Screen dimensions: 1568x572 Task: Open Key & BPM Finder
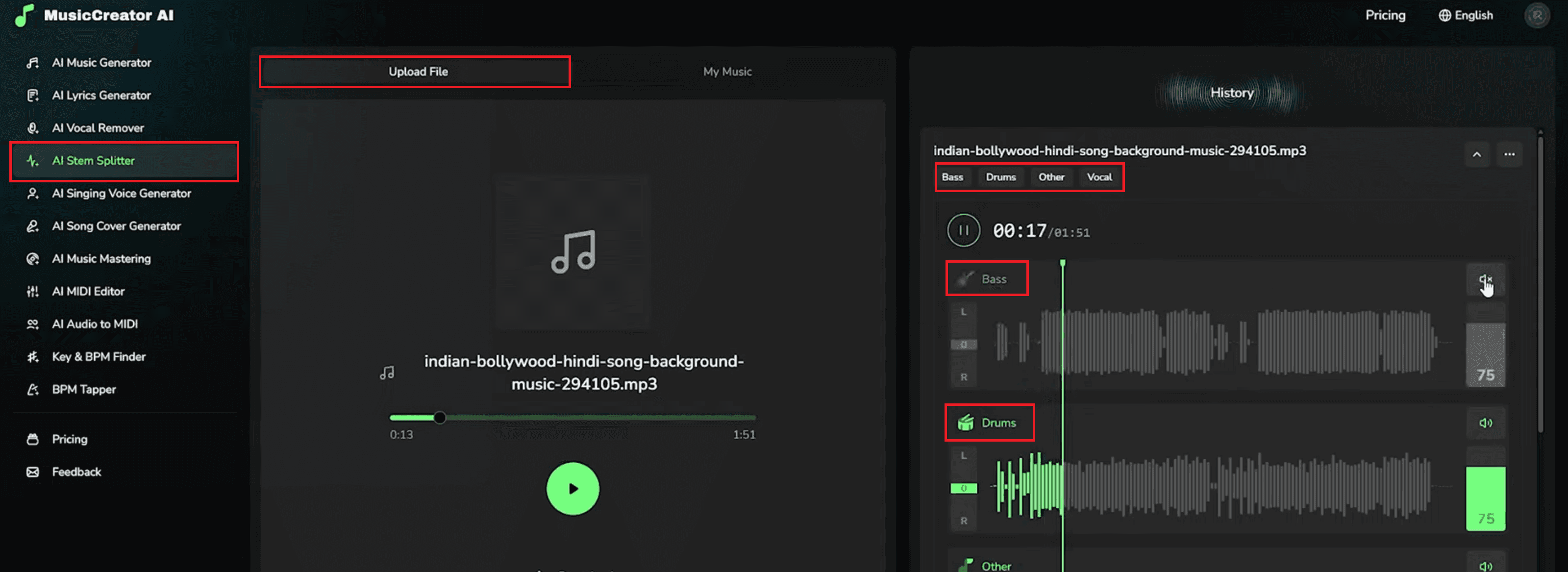[x=98, y=357]
